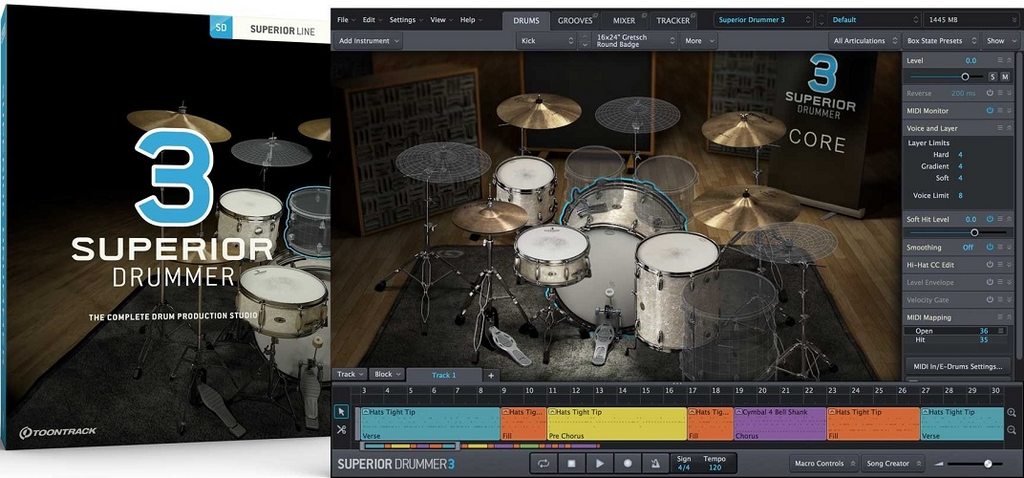Pop out the TRACKER tab window icon
Viewport: 1024px width, 478px height.
694,15
